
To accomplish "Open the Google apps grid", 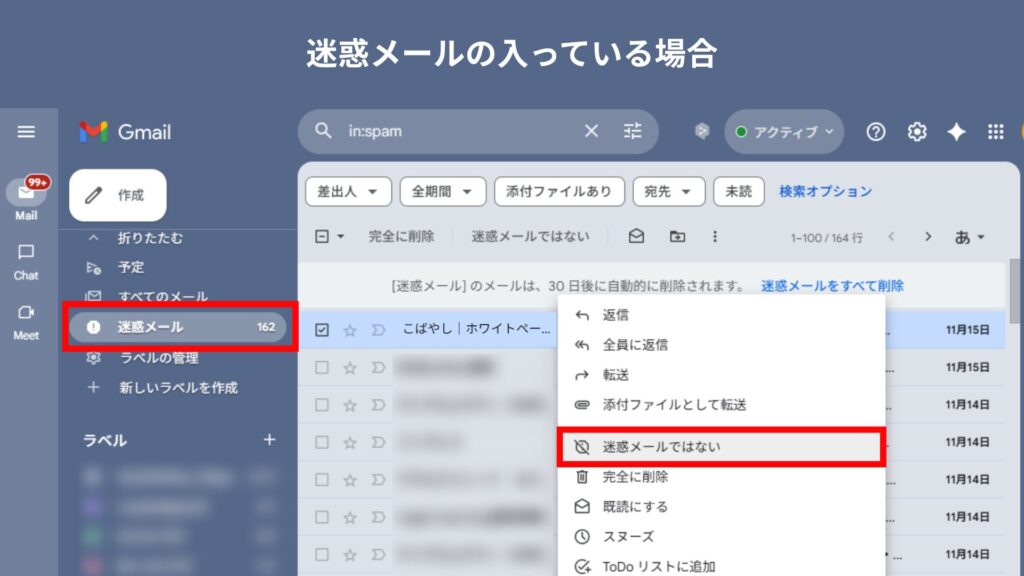I will click(x=995, y=132).
